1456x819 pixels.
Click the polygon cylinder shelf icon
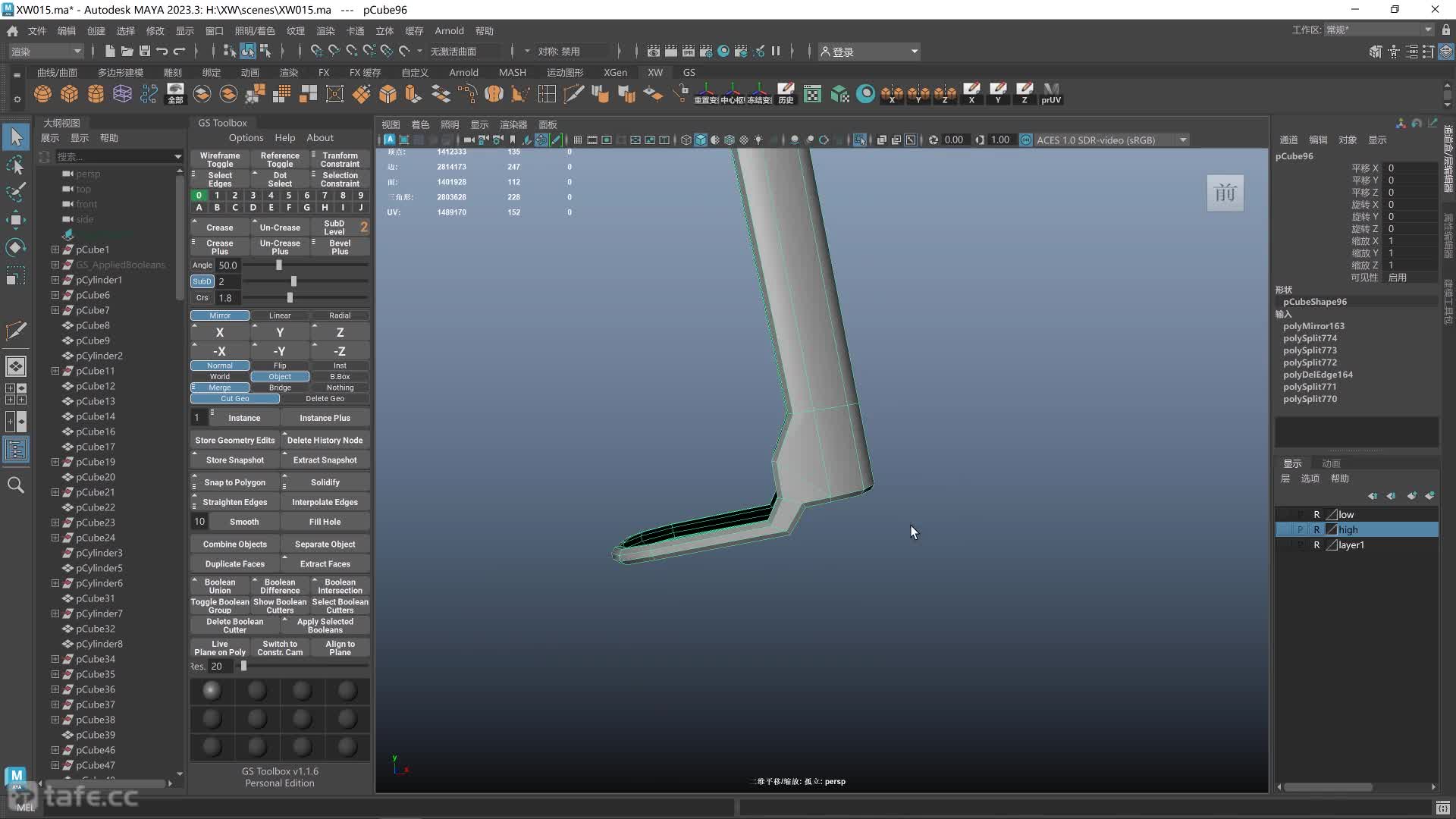[96, 94]
